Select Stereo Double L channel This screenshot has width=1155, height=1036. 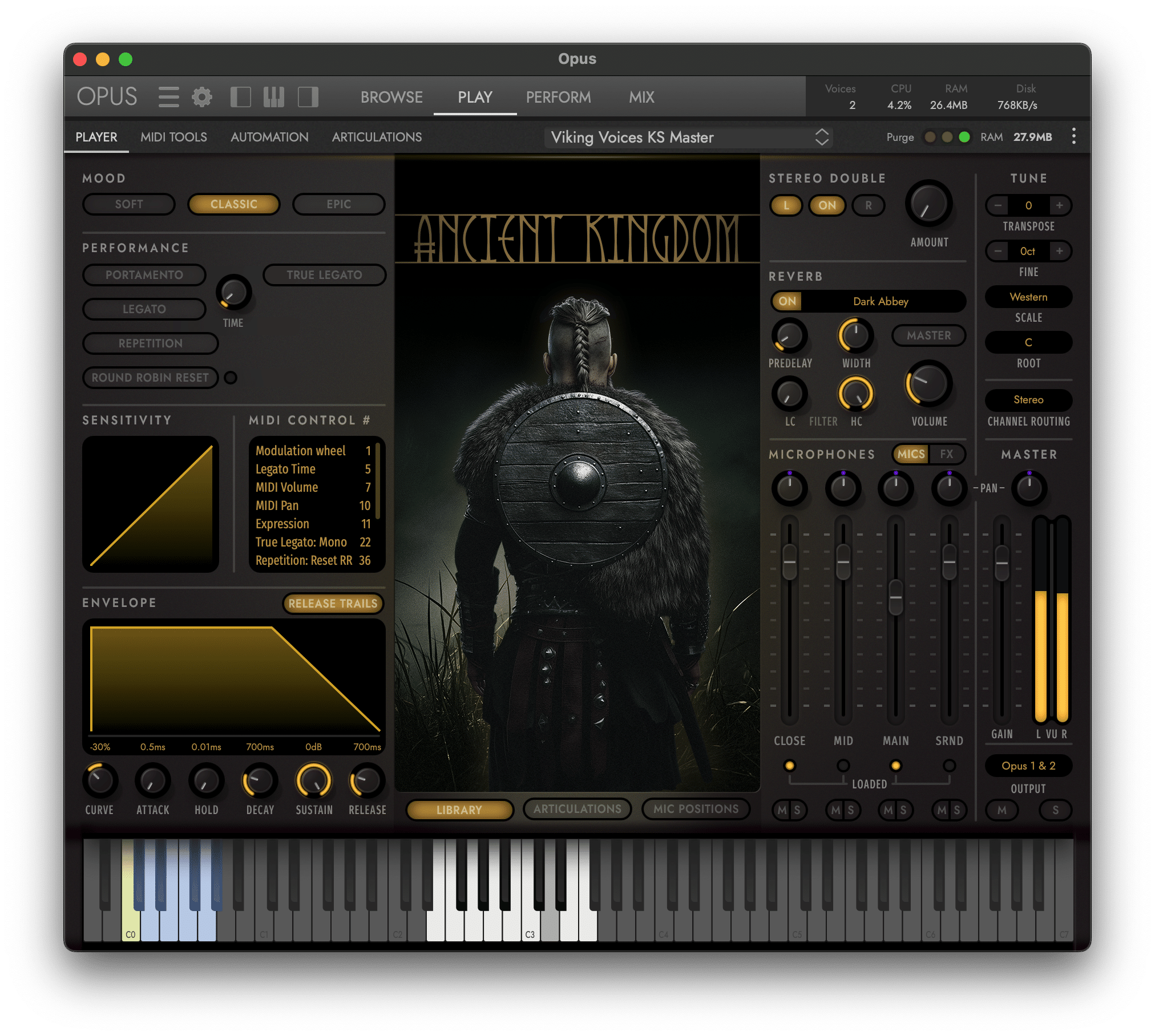coord(786,205)
